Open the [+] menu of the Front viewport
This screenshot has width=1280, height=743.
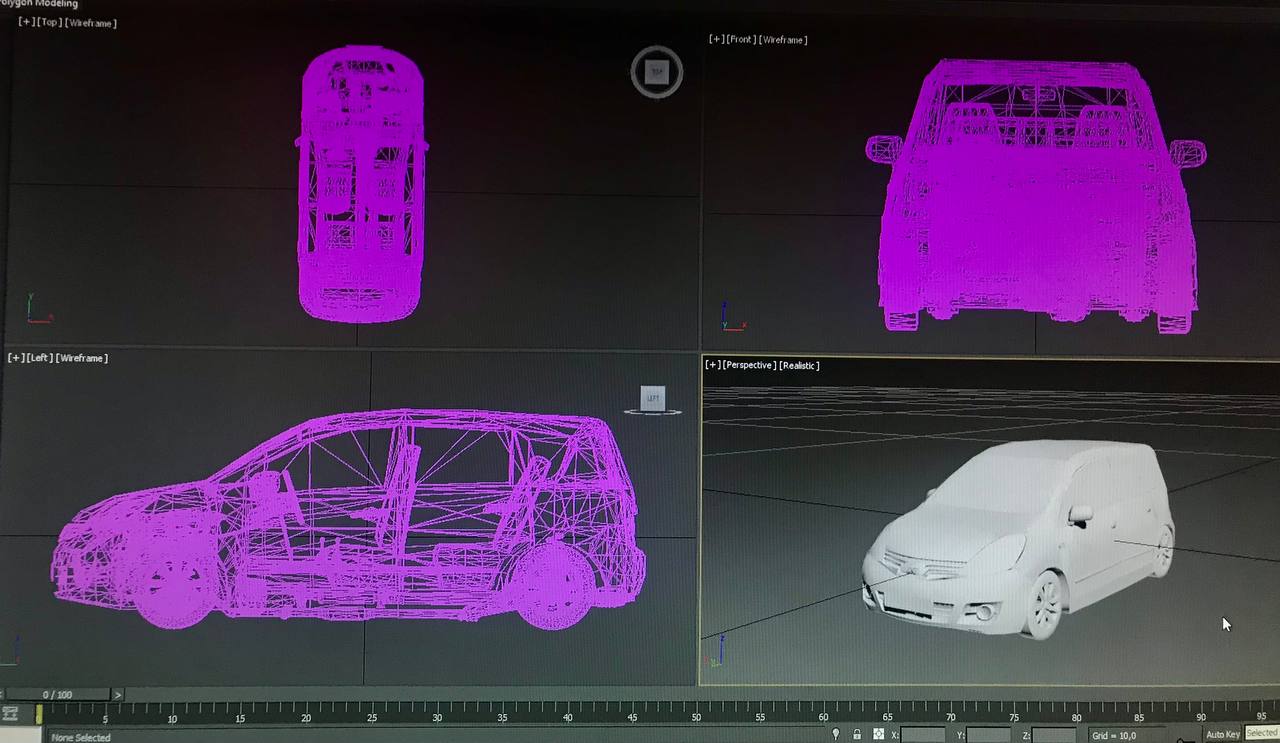click(x=716, y=39)
